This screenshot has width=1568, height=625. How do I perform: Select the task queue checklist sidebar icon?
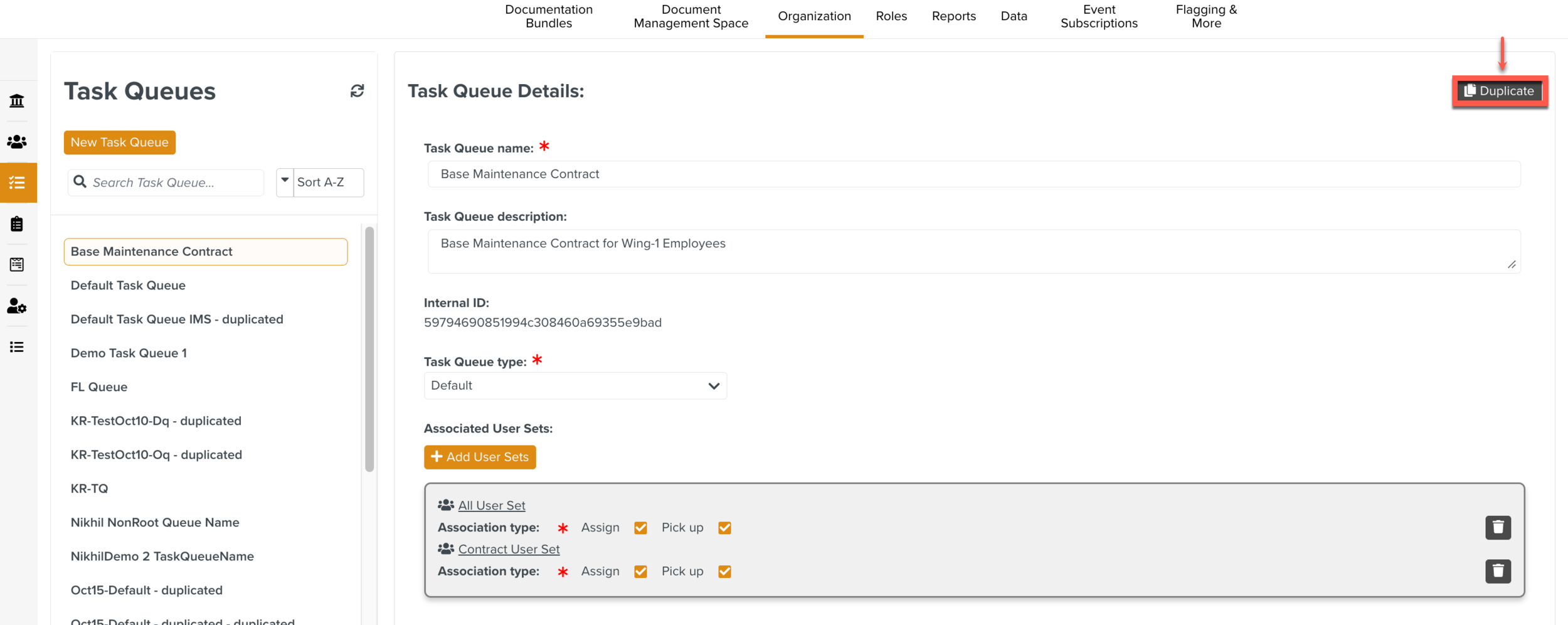pyautogui.click(x=17, y=183)
